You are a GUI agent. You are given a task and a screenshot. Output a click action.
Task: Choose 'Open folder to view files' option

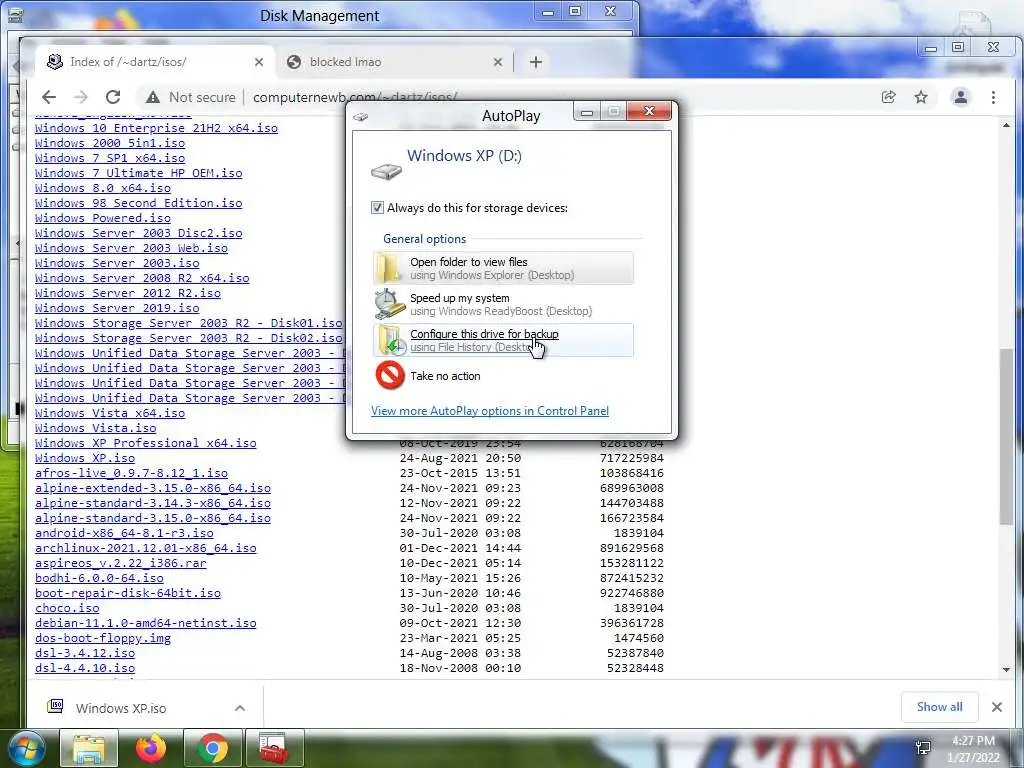coord(504,268)
